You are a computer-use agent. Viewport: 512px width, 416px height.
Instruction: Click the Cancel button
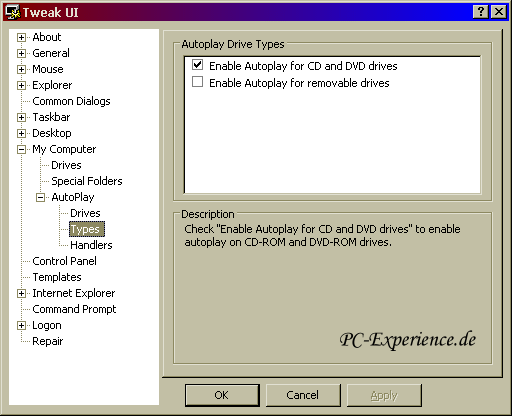point(303,395)
